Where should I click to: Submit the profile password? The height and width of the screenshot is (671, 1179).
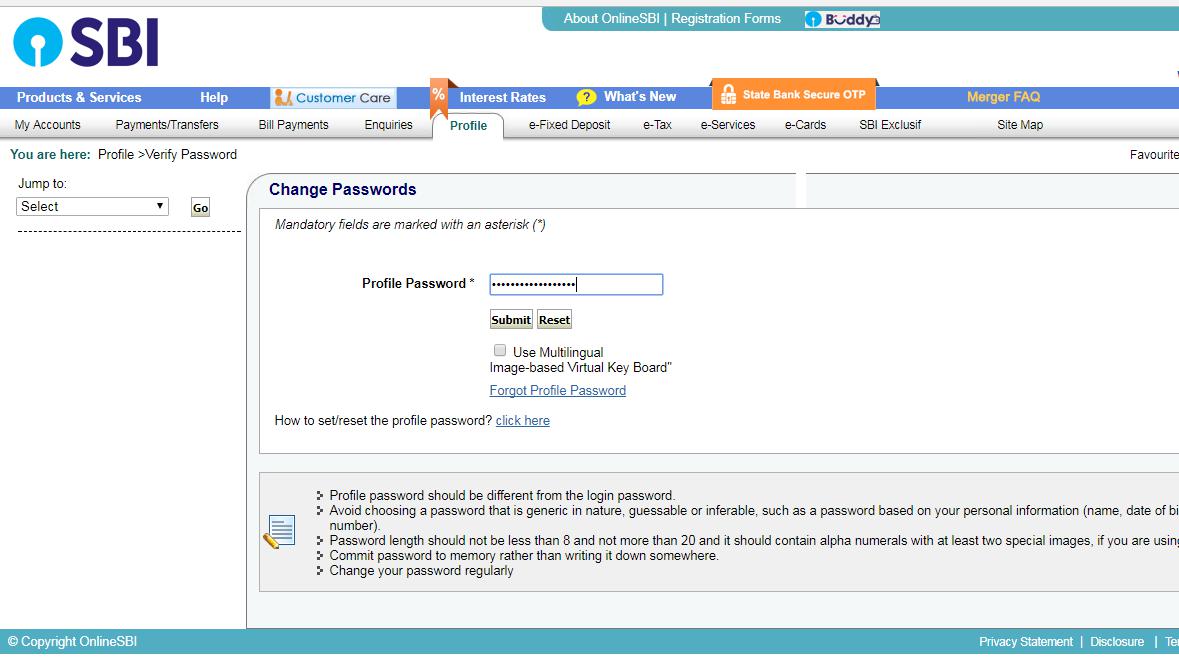[511, 320]
